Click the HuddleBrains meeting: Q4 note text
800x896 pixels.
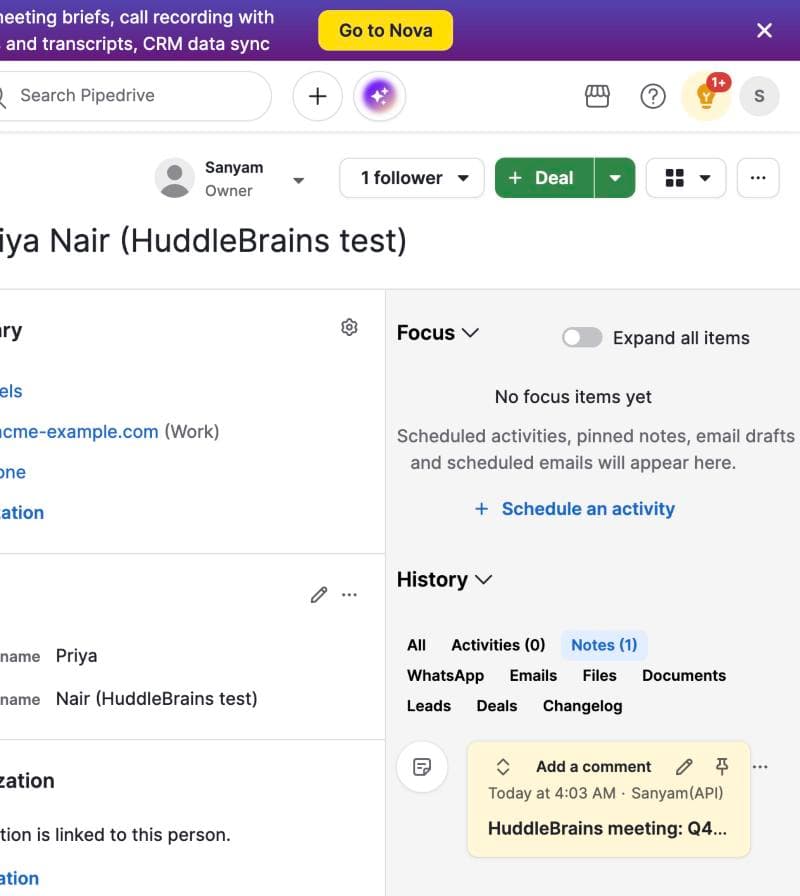[607, 829]
